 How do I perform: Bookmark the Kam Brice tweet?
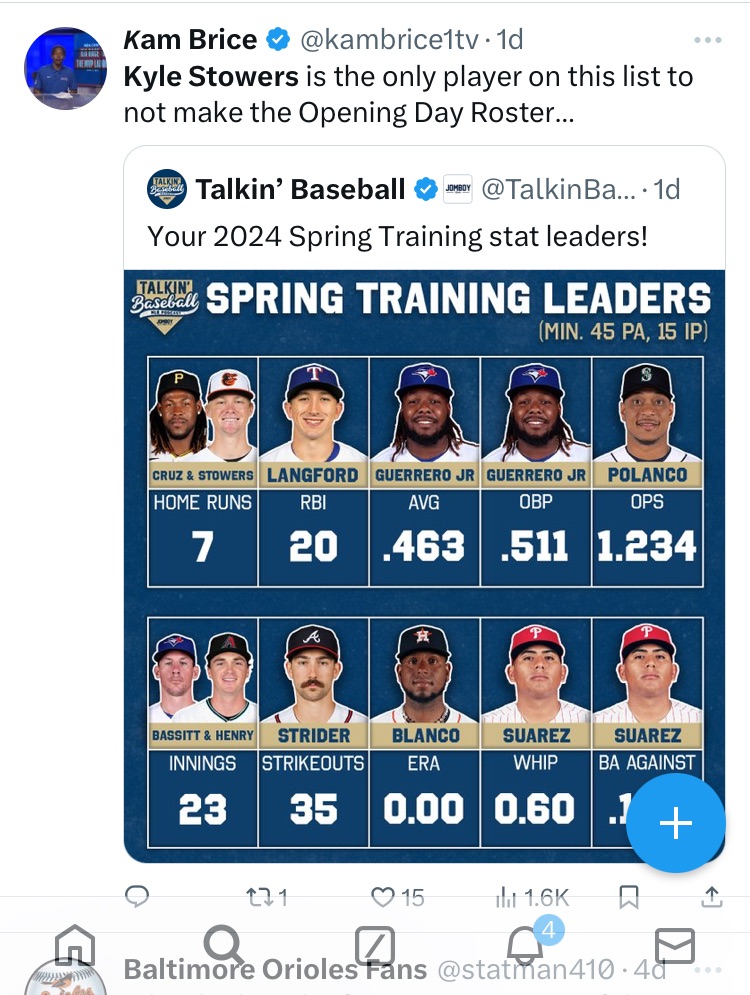tap(628, 897)
